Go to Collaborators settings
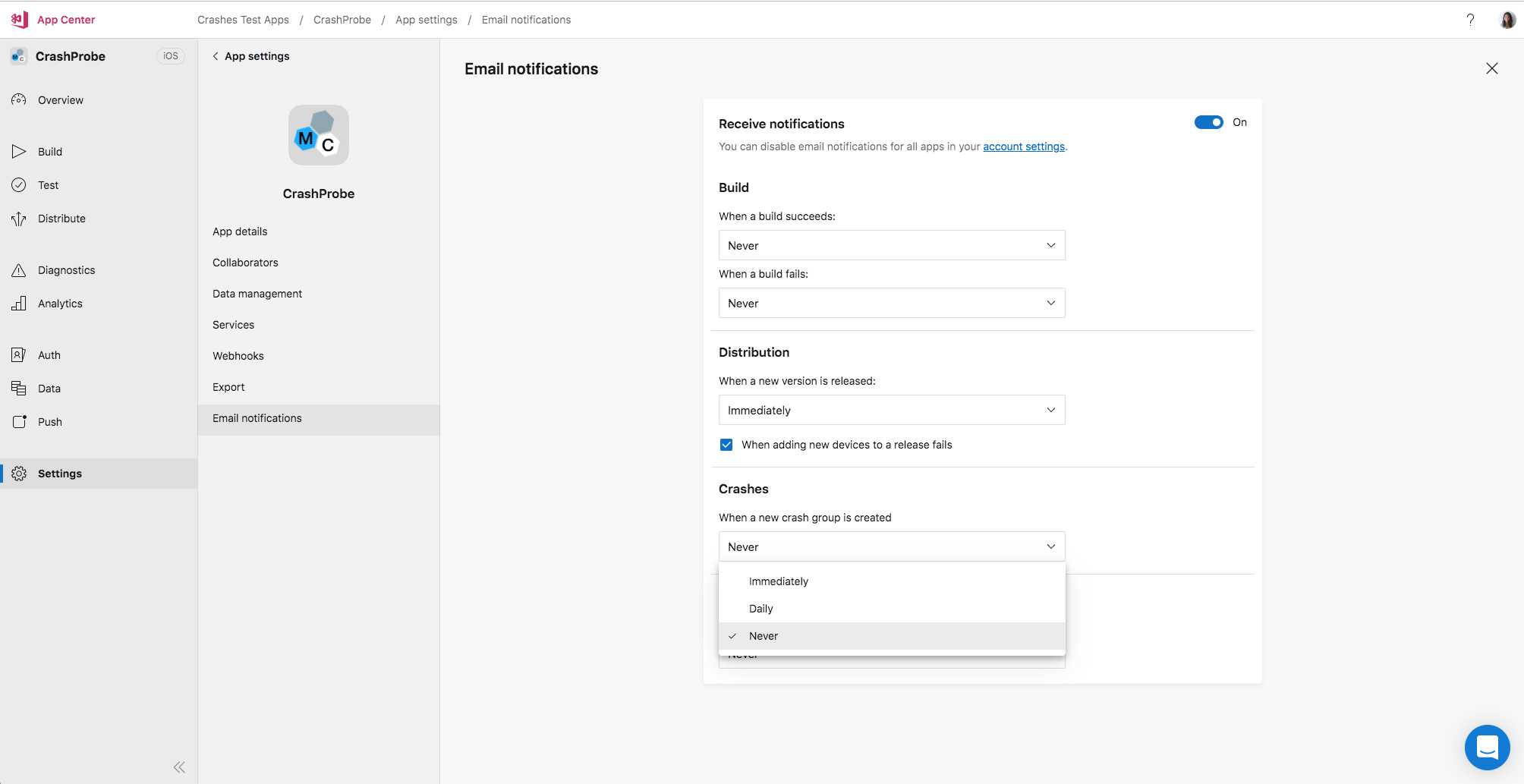Image resolution: width=1524 pixels, height=784 pixels. [x=245, y=262]
